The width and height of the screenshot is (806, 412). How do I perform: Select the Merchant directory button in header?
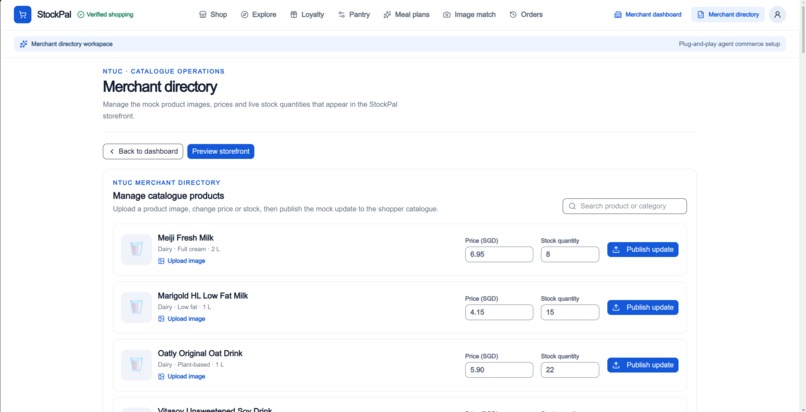[728, 15]
